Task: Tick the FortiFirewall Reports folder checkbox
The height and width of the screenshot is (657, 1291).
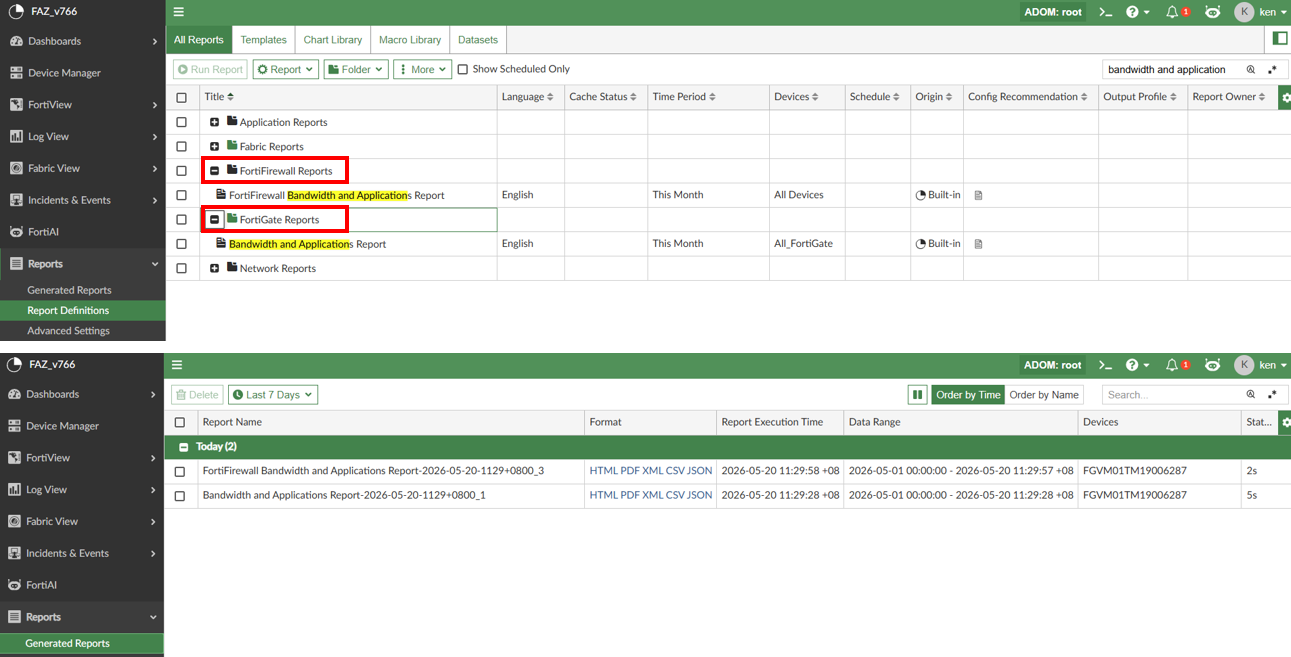Action: [181, 171]
